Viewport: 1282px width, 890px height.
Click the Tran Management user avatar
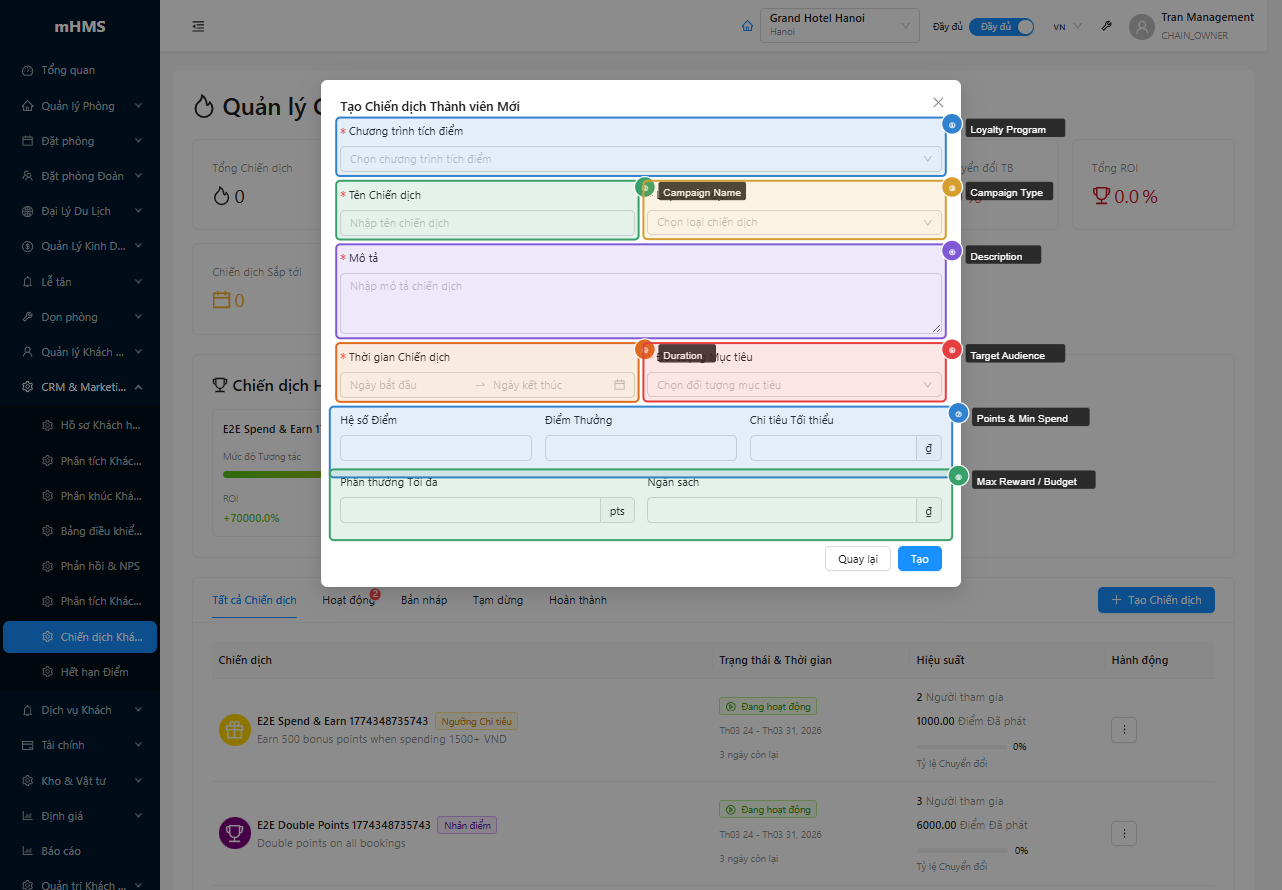1141,27
